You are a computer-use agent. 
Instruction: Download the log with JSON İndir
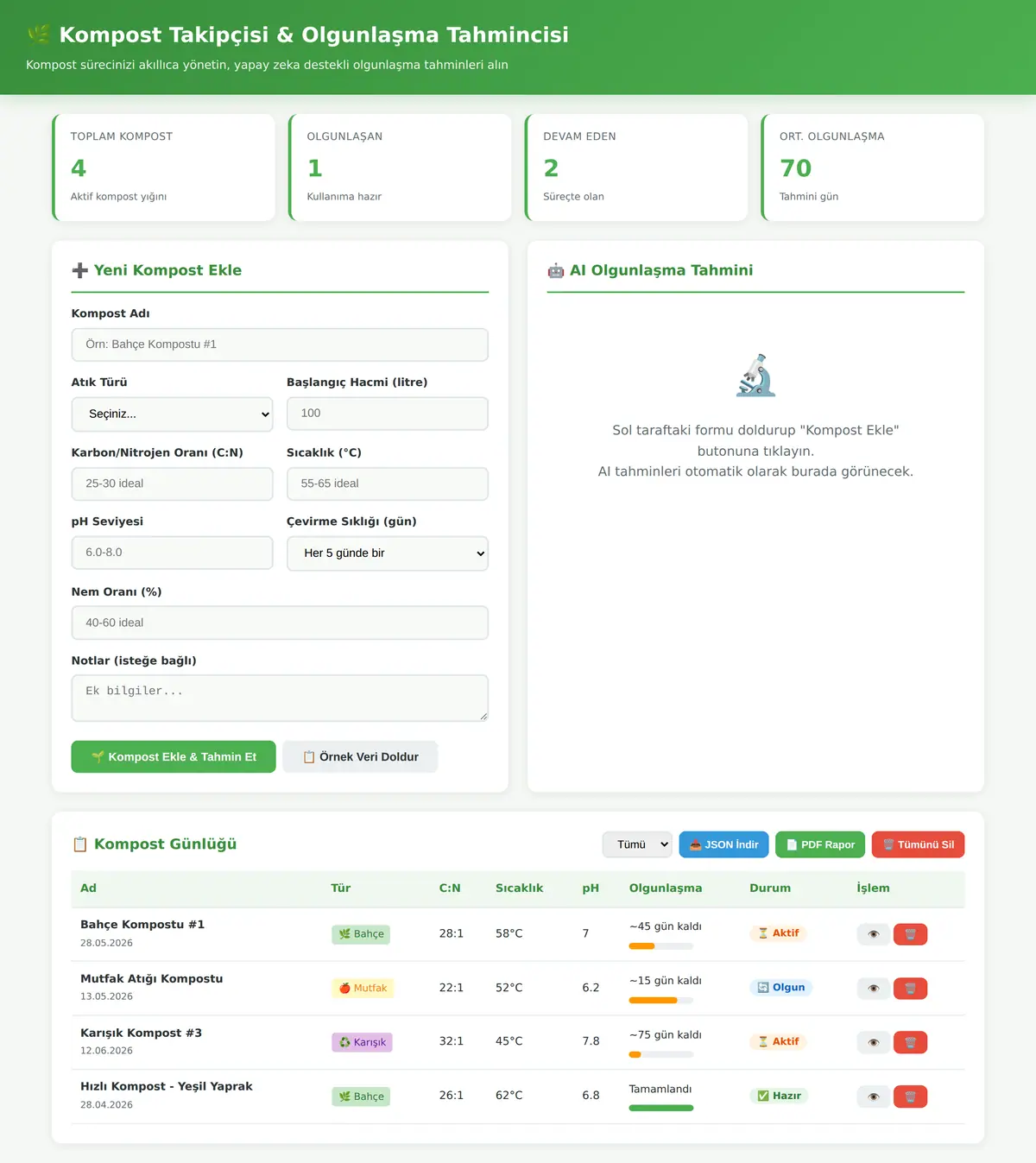(723, 844)
